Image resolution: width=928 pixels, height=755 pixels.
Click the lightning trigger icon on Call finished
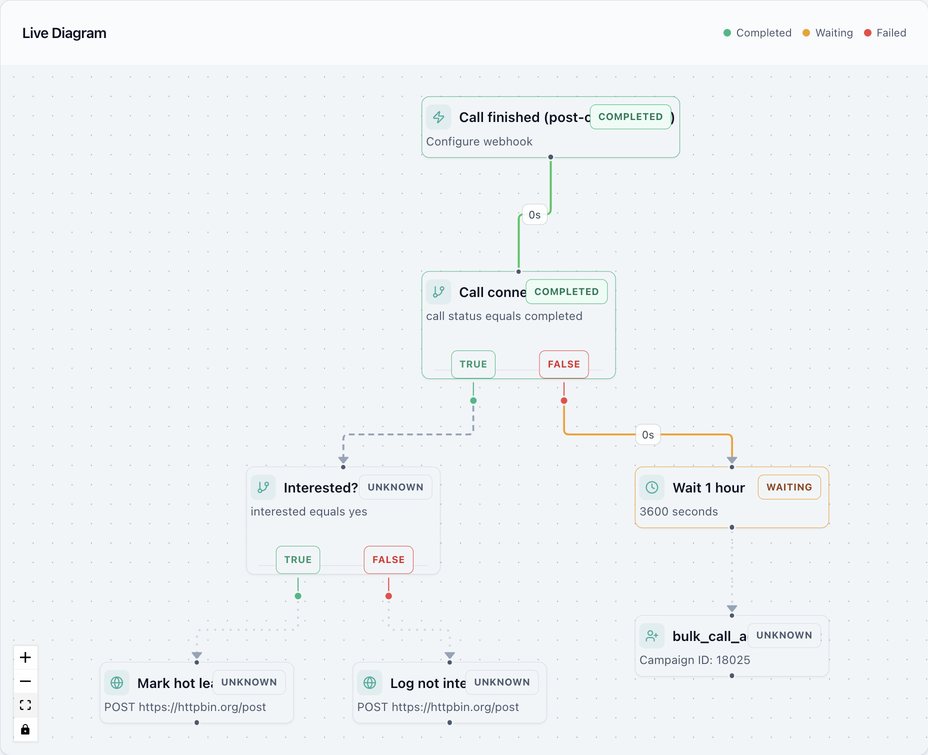[x=439, y=117]
